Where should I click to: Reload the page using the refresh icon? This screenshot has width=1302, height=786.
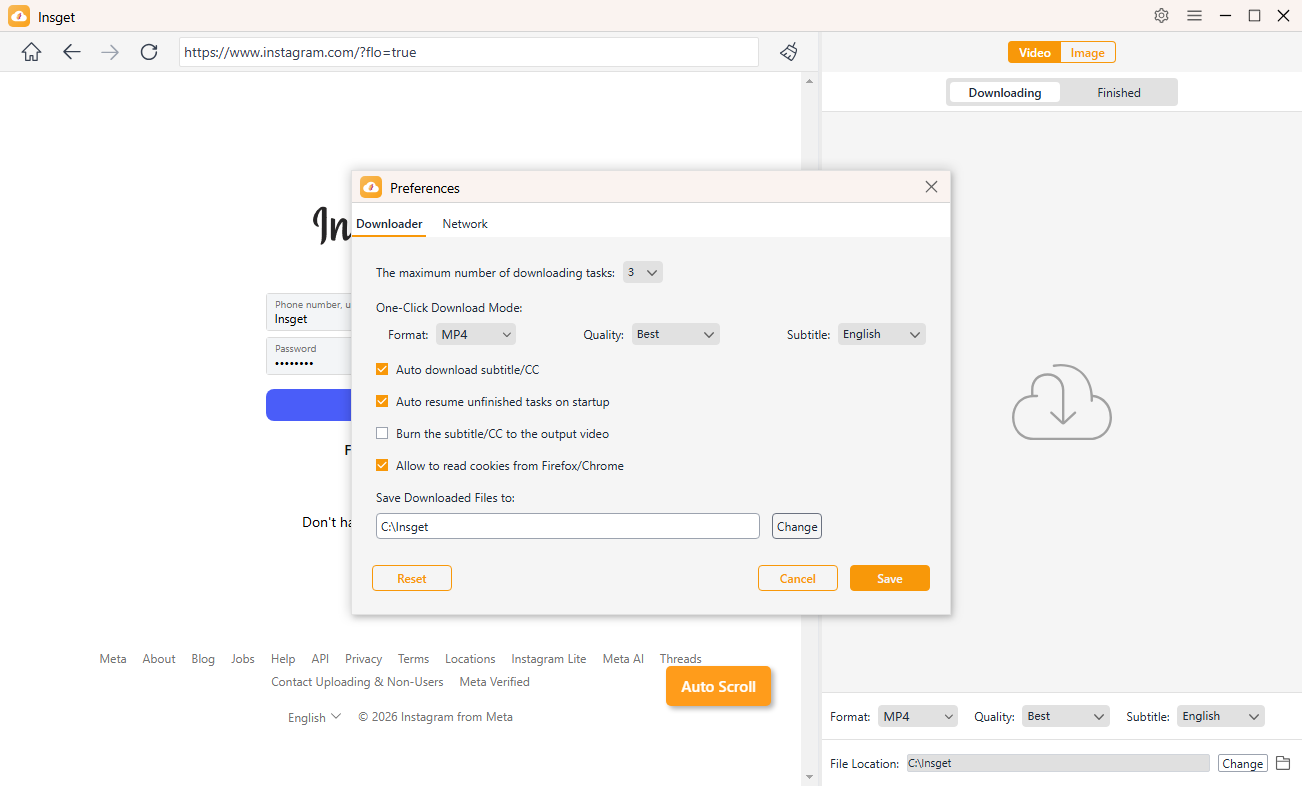149,52
